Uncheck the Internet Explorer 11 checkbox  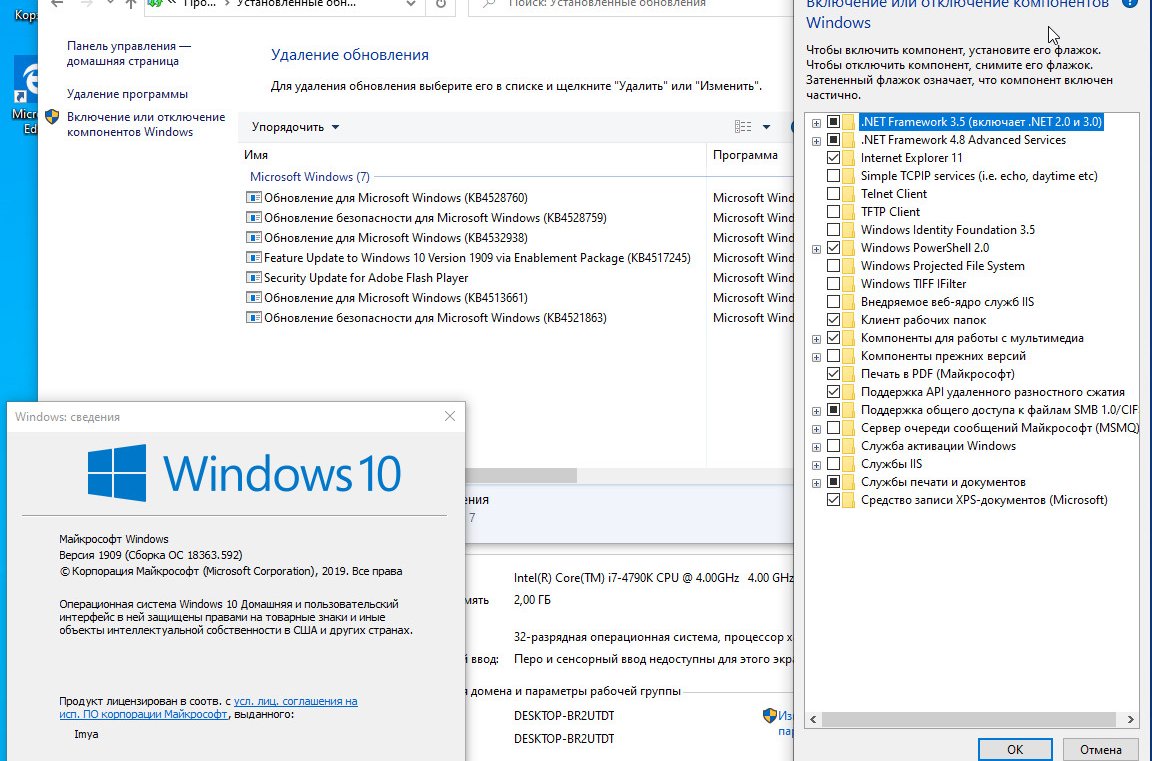tap(833, 158)
